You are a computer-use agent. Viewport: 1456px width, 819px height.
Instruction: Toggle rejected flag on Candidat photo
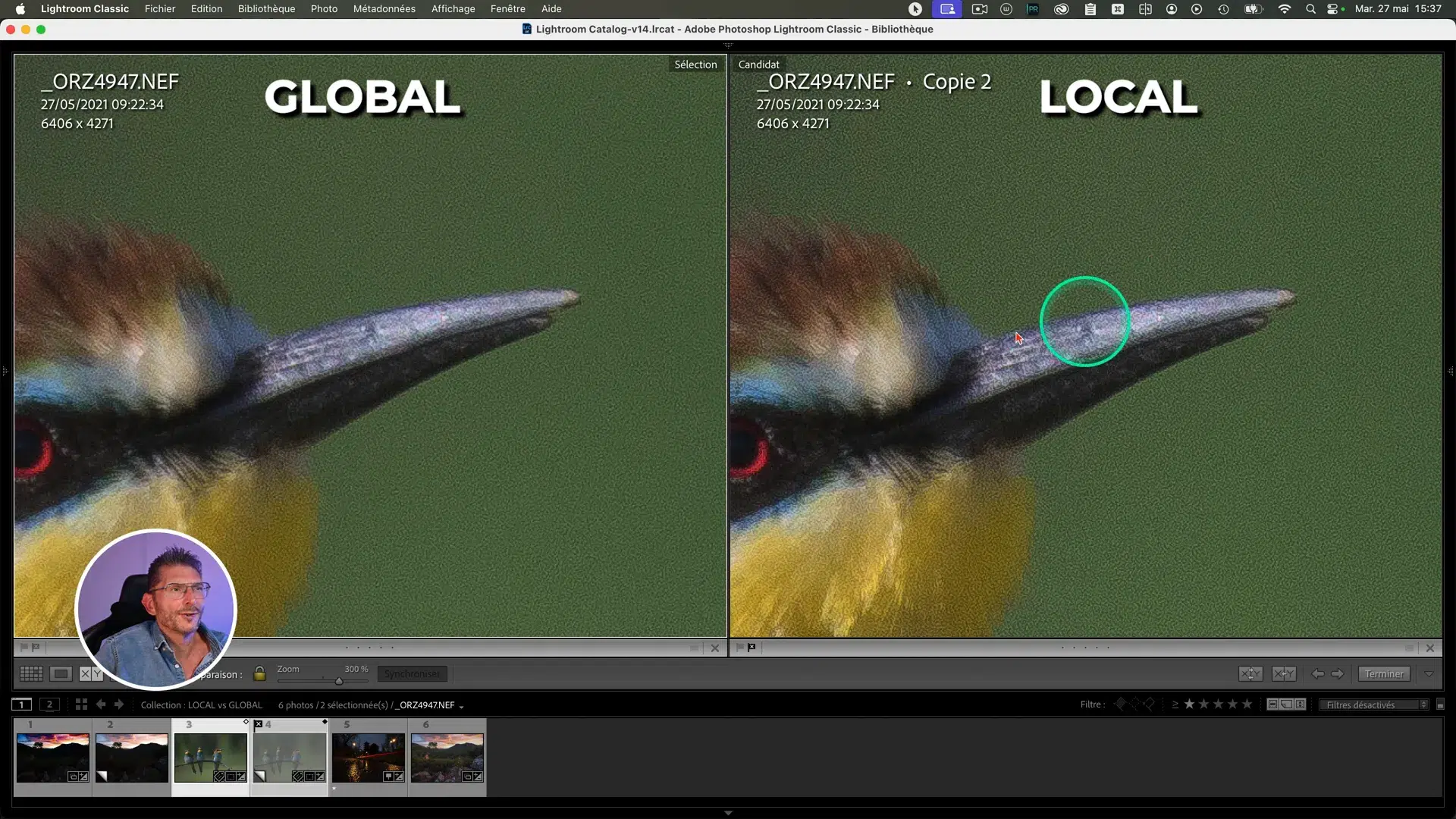pyautogui.click(x=752, y=648)
